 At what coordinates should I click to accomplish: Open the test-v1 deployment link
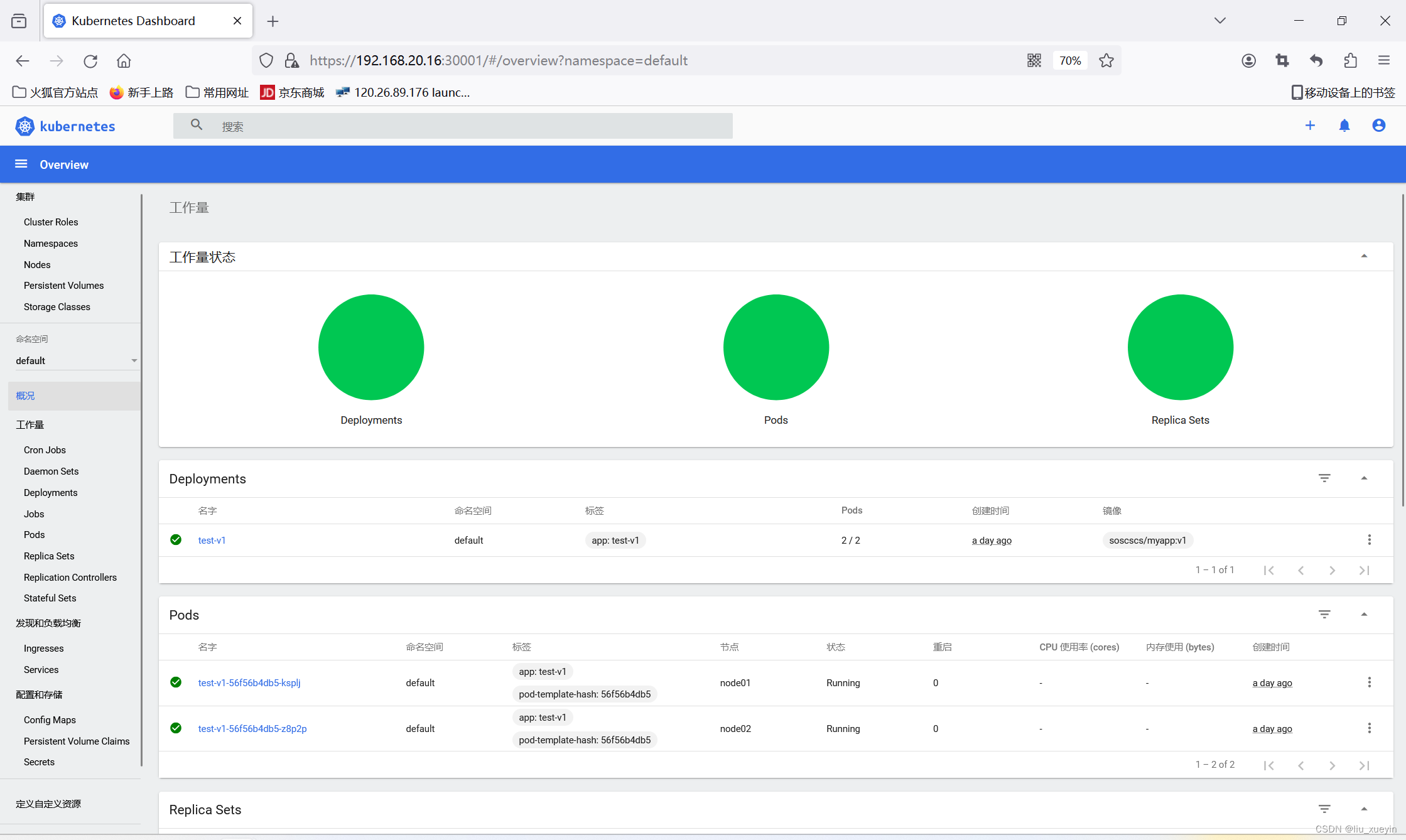(x=211, y=540)
